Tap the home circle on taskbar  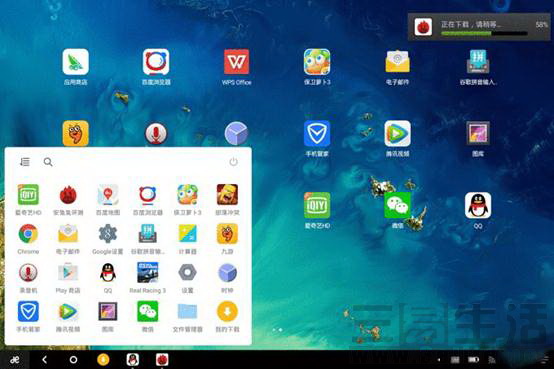point(73,360)
